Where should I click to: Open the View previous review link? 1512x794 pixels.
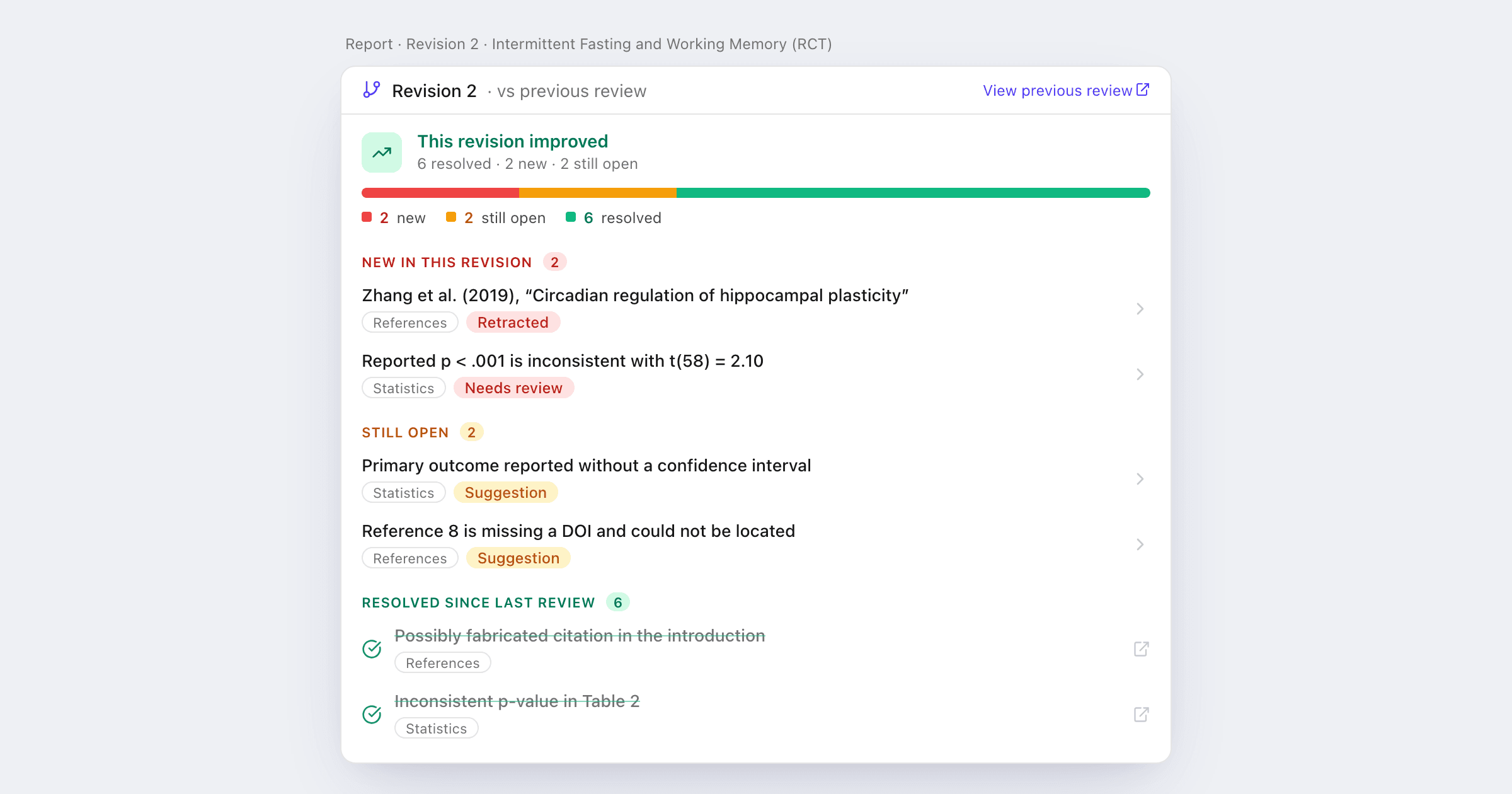[x=1057, y=91]
